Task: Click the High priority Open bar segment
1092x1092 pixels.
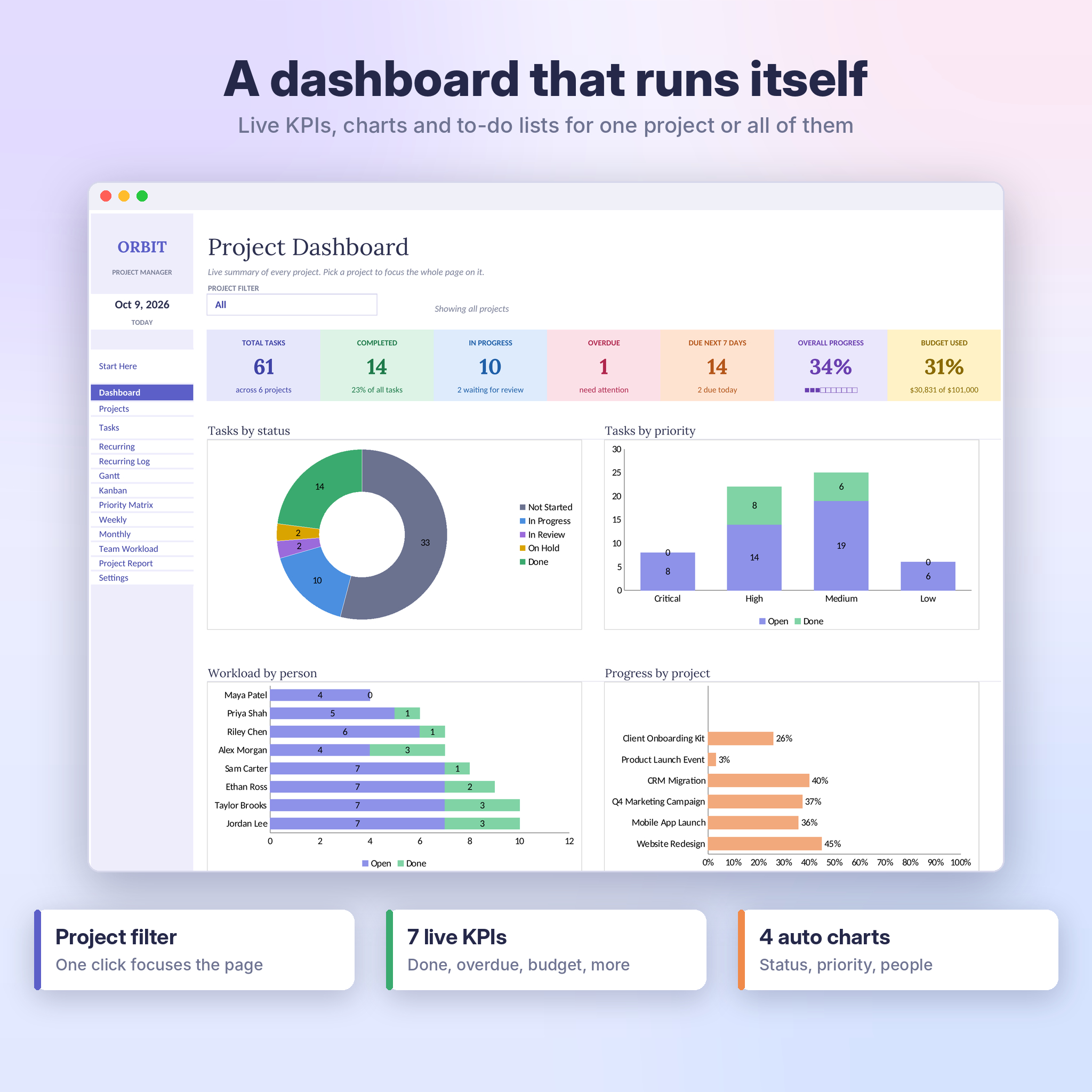Action: tap(754, 557)
